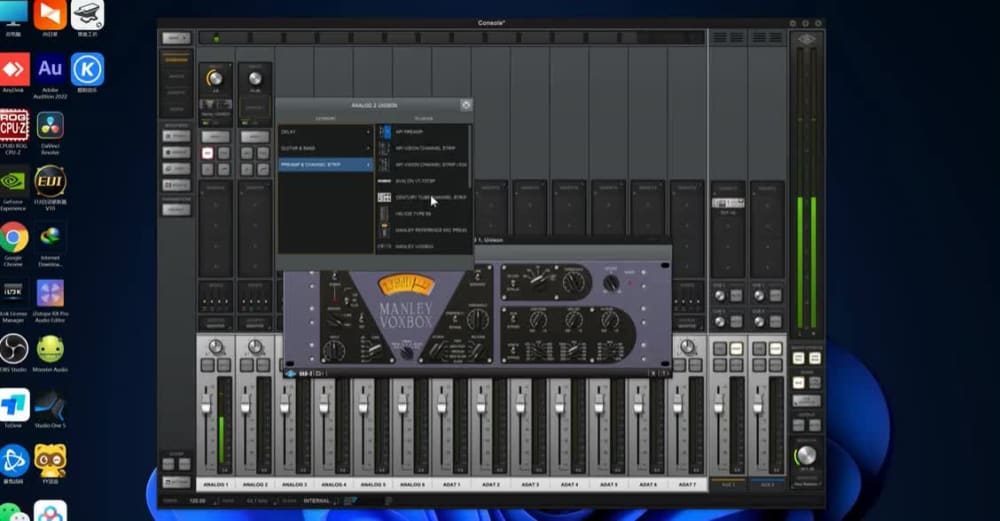Click the API Preamp plug-in icon
1000x521 pixels.
coord(385,132)
